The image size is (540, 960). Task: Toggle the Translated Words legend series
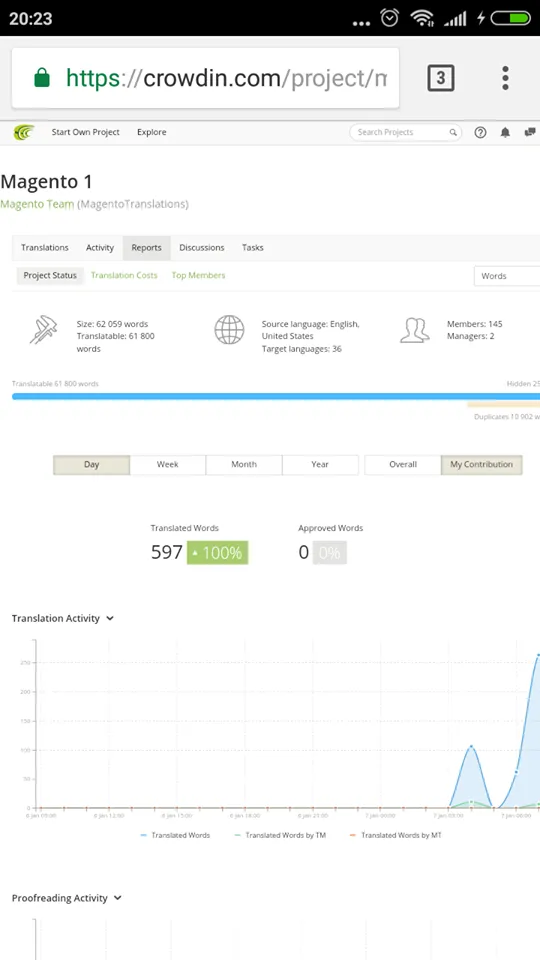pyautogui.click(x=175, y=835)
